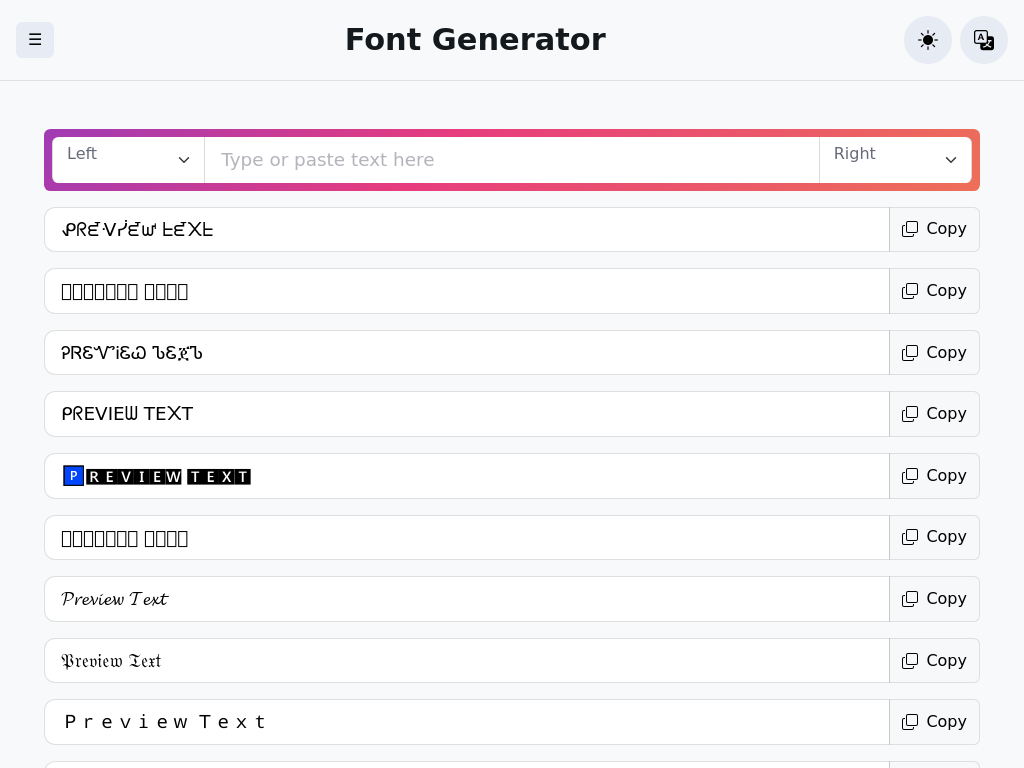Open the hamburger menu

click(35, 40)
